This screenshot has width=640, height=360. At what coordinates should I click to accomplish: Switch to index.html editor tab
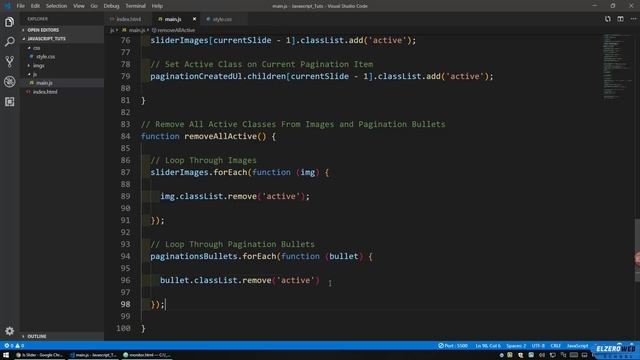pos(128,19)
